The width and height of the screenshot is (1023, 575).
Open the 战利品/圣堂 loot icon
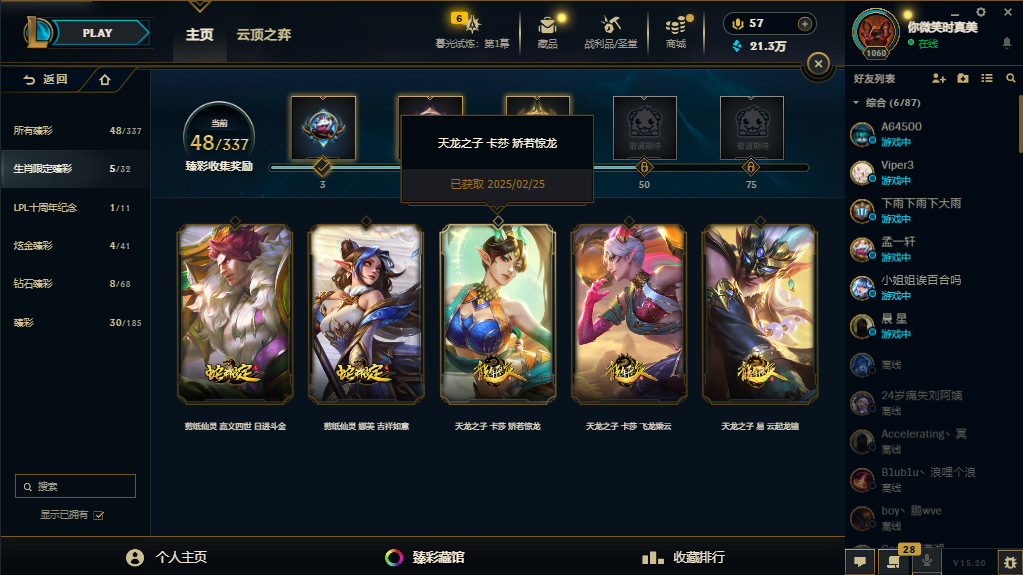click(x=611, y=25)
